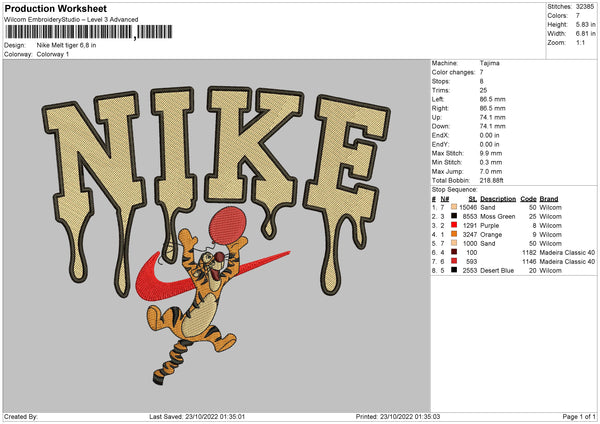Viewport: 600px width, 424px height.
Task: Click the Wilcom EmbroideryStudio Level 3 Advanced line
Action: pos(71,20)
